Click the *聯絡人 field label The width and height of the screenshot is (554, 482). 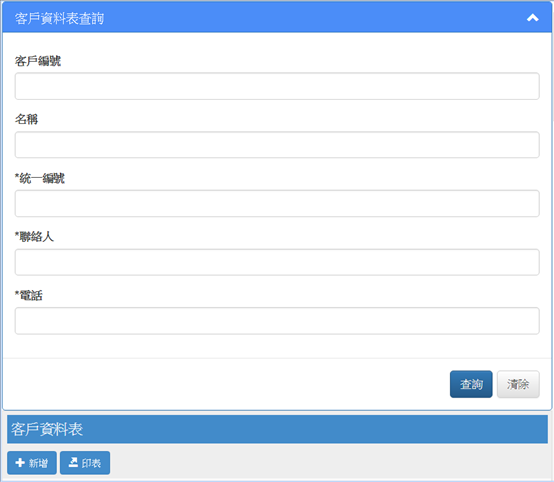(34, 236)
